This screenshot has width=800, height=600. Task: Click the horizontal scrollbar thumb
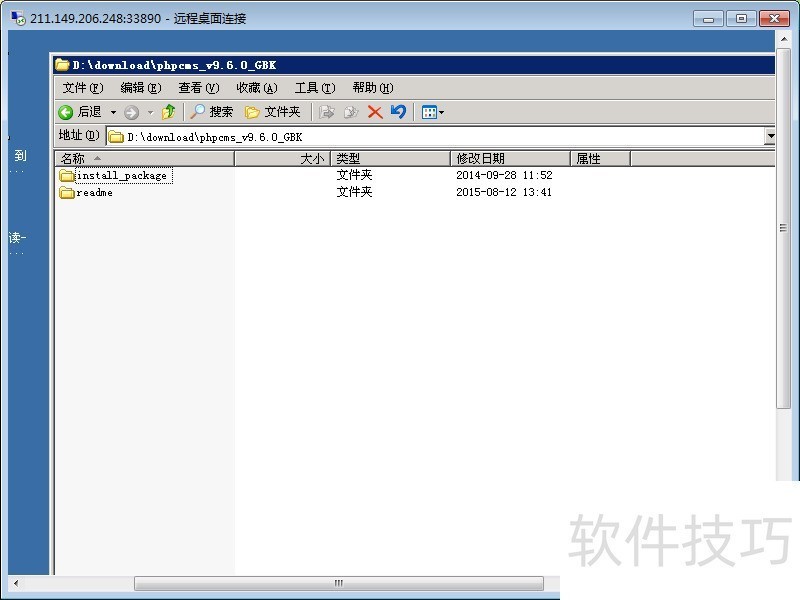pos(339,583)
